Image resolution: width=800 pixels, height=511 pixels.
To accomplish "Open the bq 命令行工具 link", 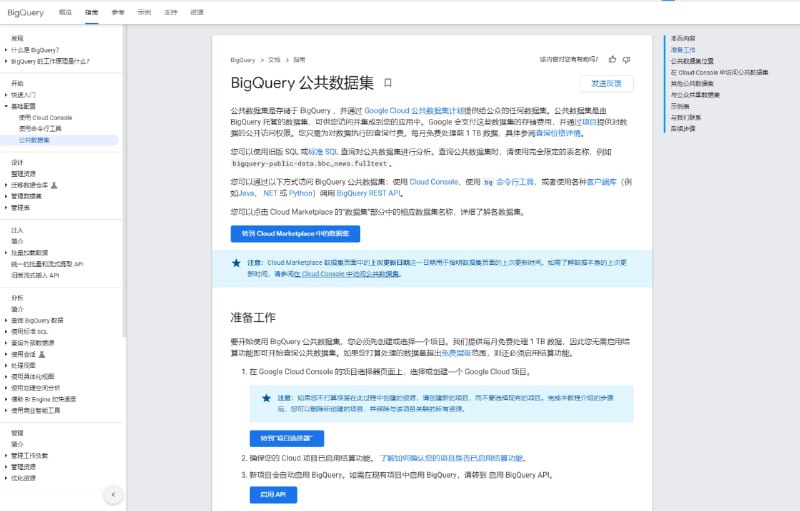I will click(x=509, y=182).
